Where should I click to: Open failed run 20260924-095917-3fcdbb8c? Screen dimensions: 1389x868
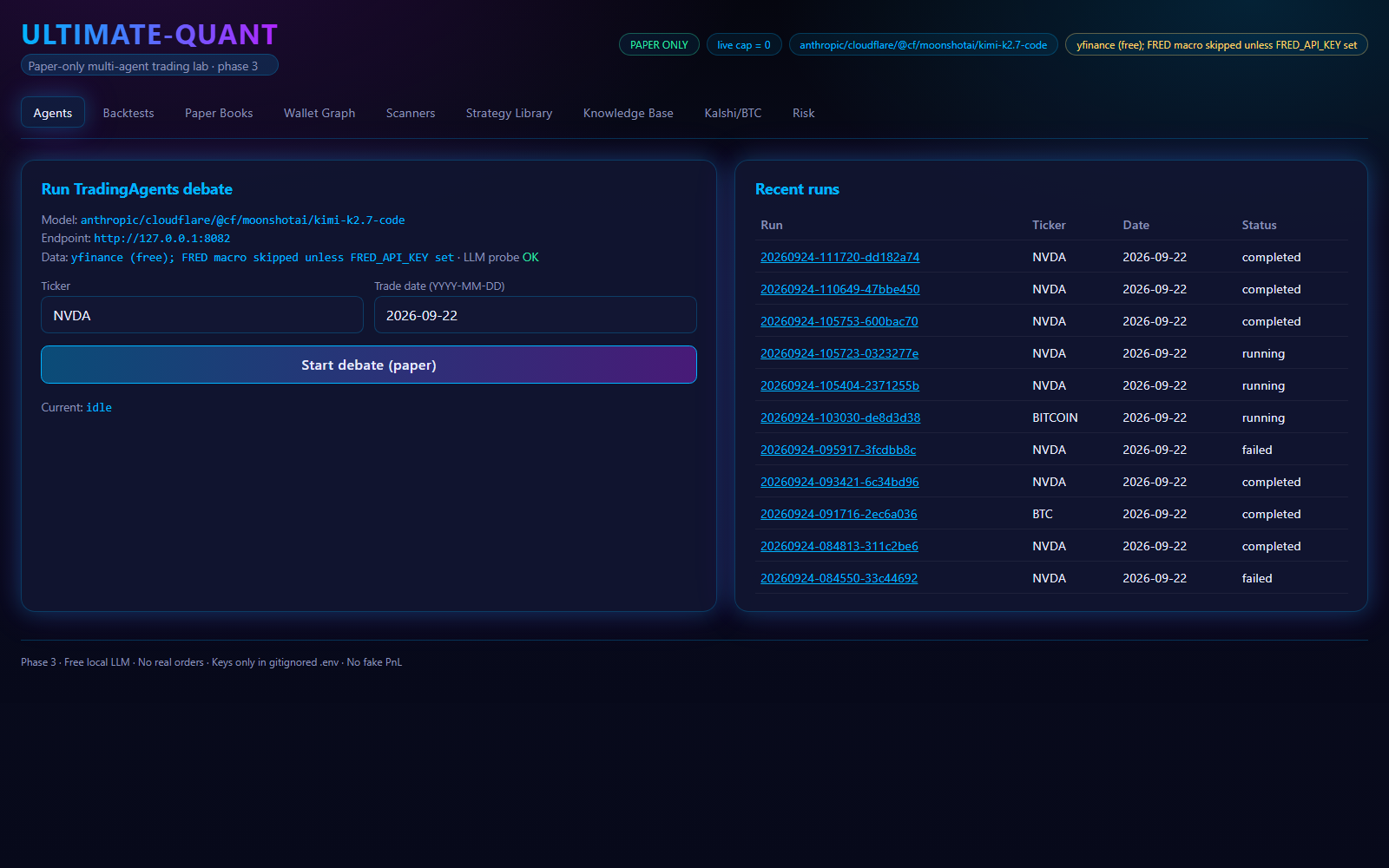(x=839, y=450)
